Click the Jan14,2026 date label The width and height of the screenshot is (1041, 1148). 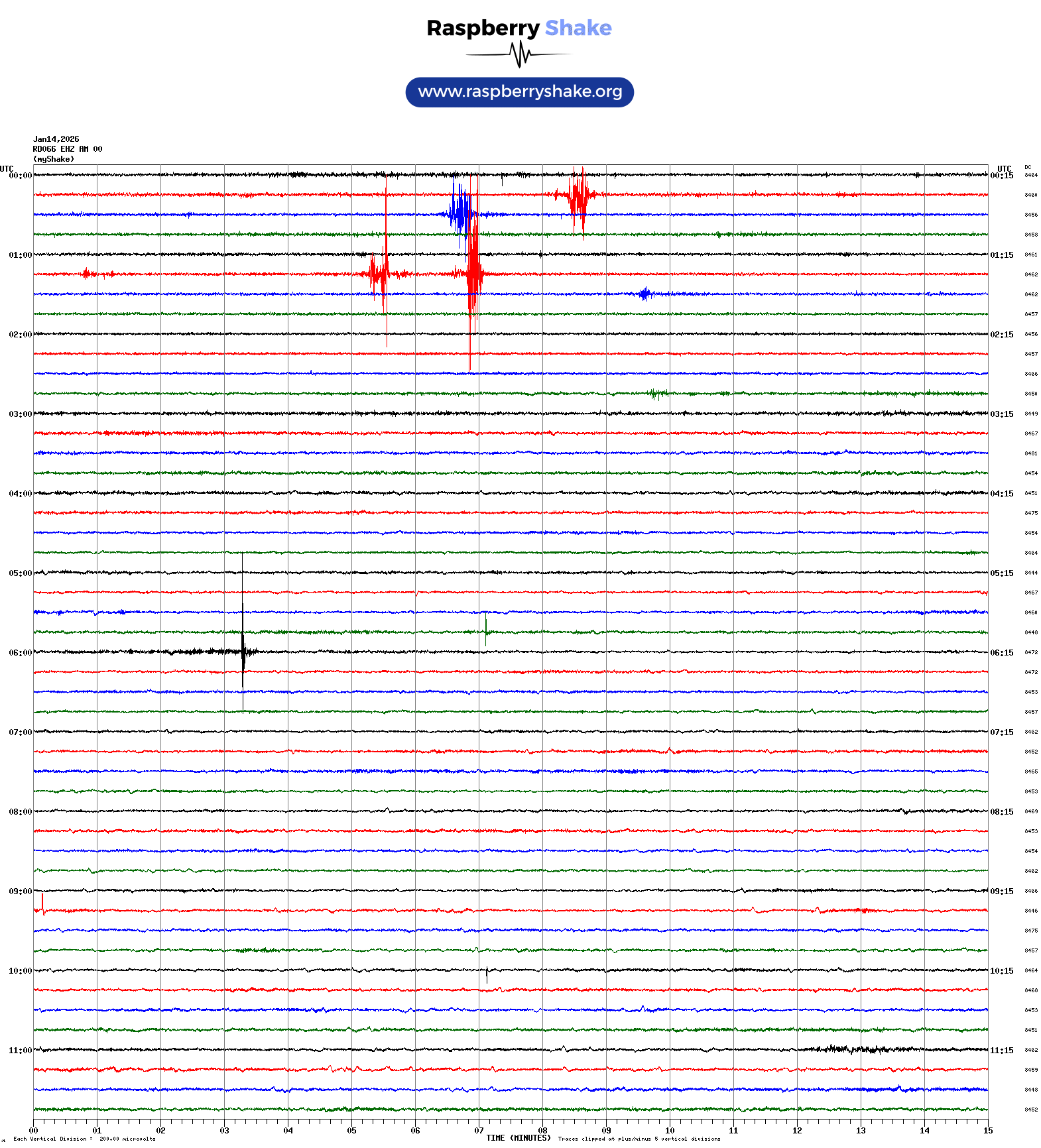coord(56,139)
